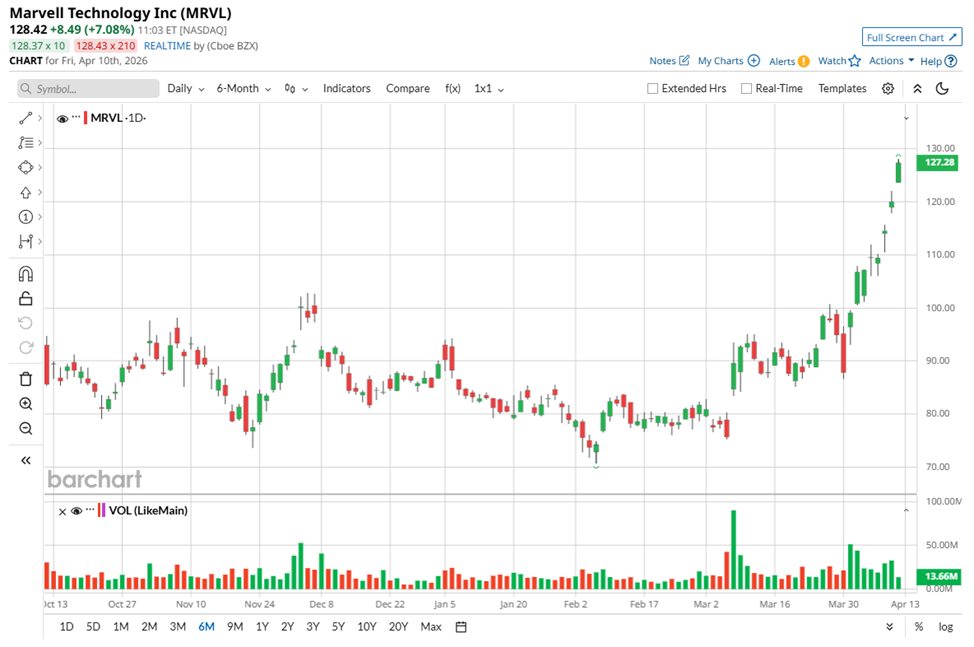Open the Fibonacci/text list tool
This screenshot has height=647, width=974.
(x=25, y=143)
